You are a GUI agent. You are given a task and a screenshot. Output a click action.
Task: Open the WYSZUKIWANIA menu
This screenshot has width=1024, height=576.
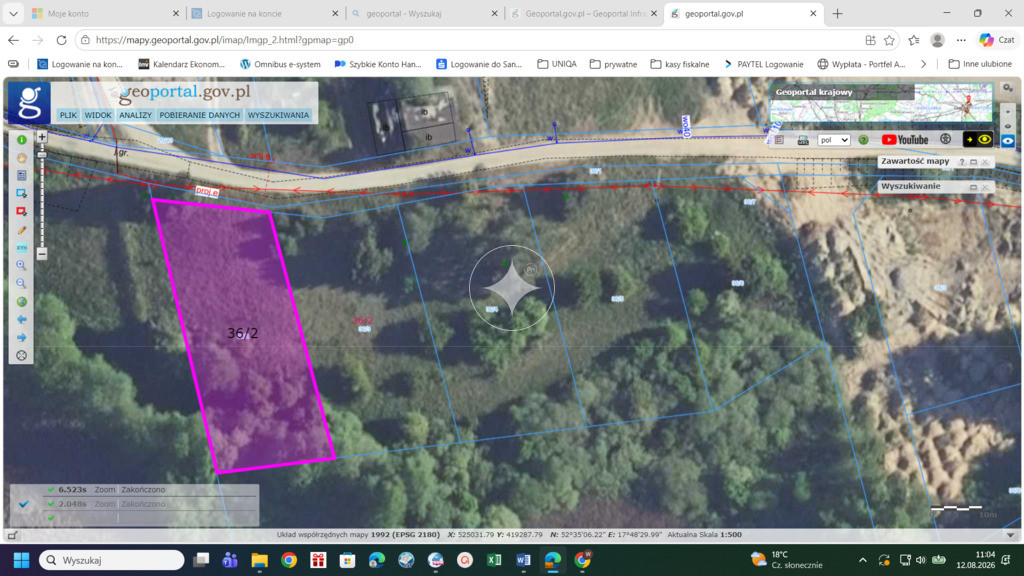click(x=278, y=115)
